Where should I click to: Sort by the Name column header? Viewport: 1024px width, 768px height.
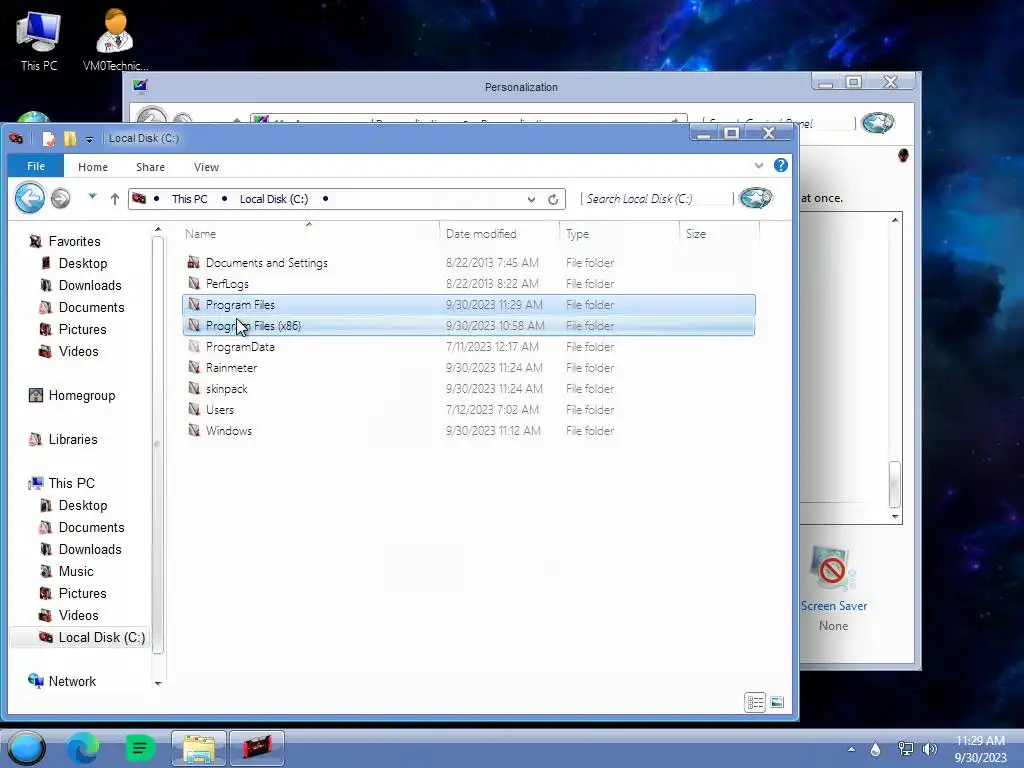[310, 234]
